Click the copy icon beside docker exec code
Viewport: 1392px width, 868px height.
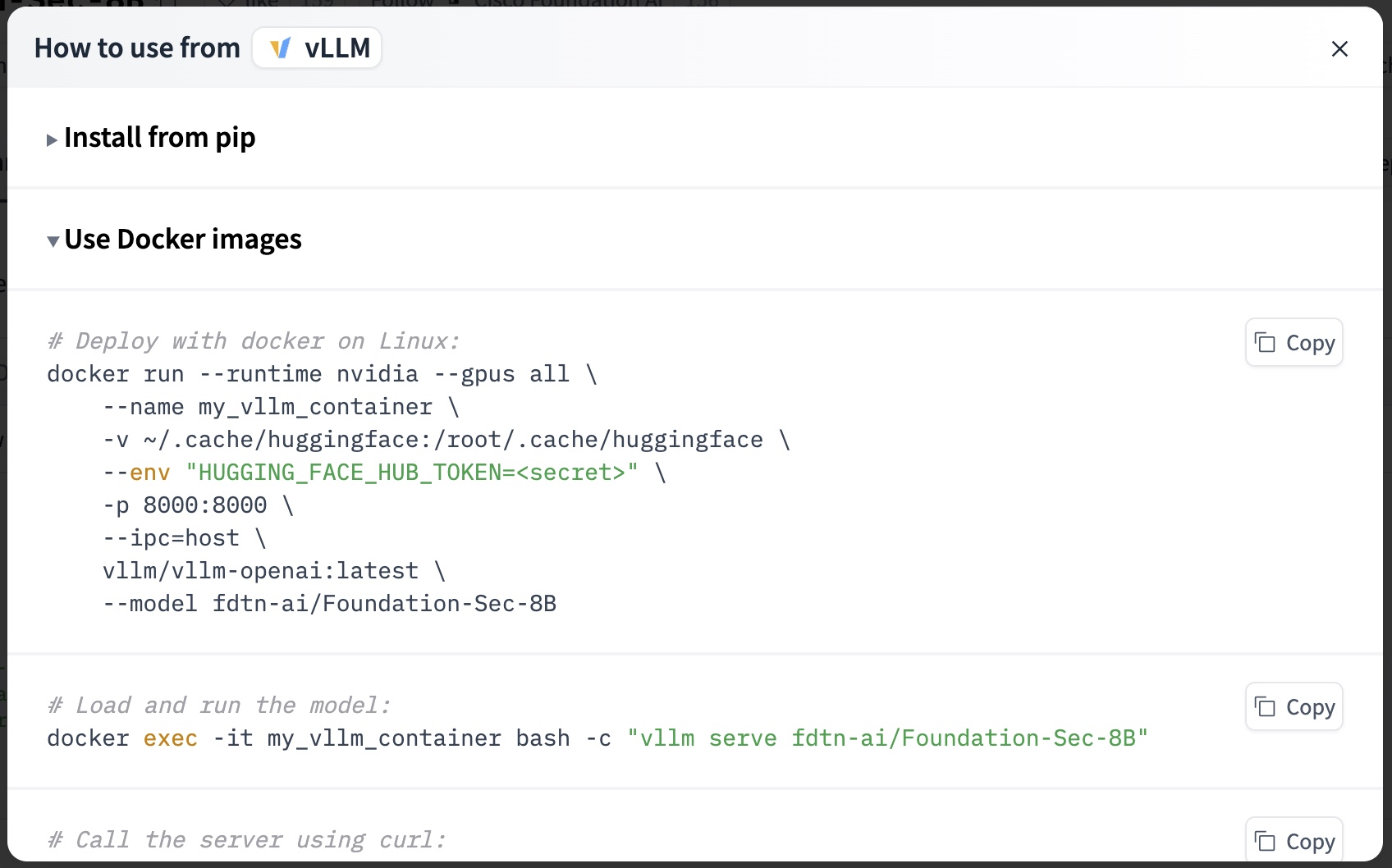1265,706
